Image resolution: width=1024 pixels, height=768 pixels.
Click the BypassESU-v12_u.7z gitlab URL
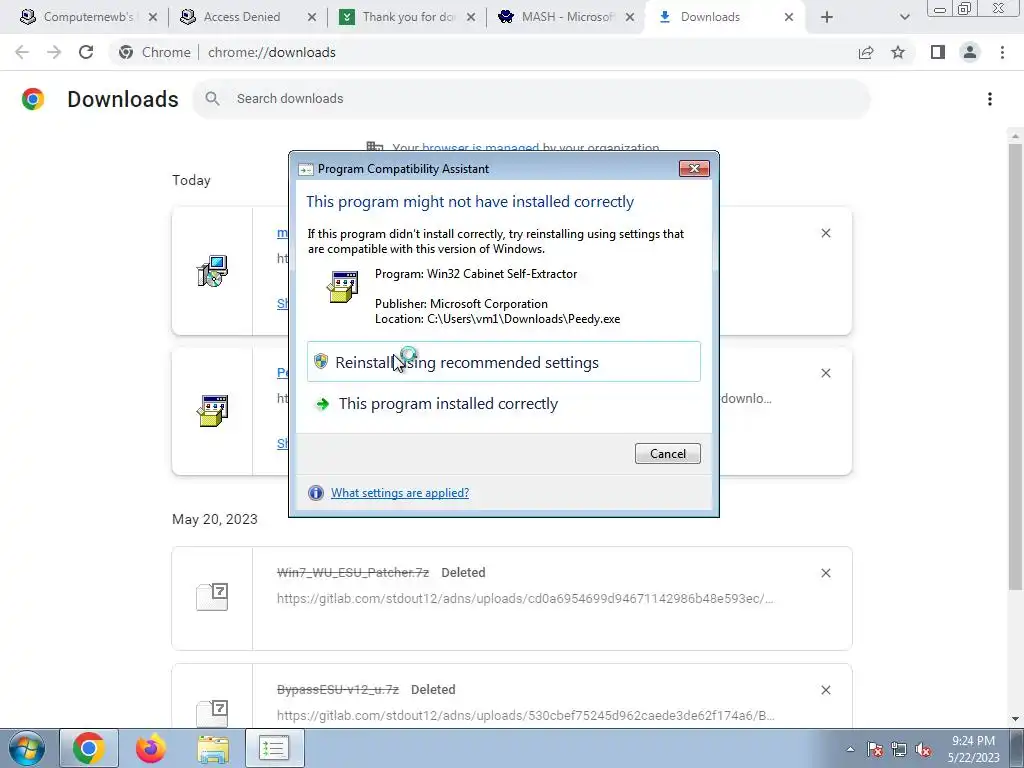pos(525,715)
